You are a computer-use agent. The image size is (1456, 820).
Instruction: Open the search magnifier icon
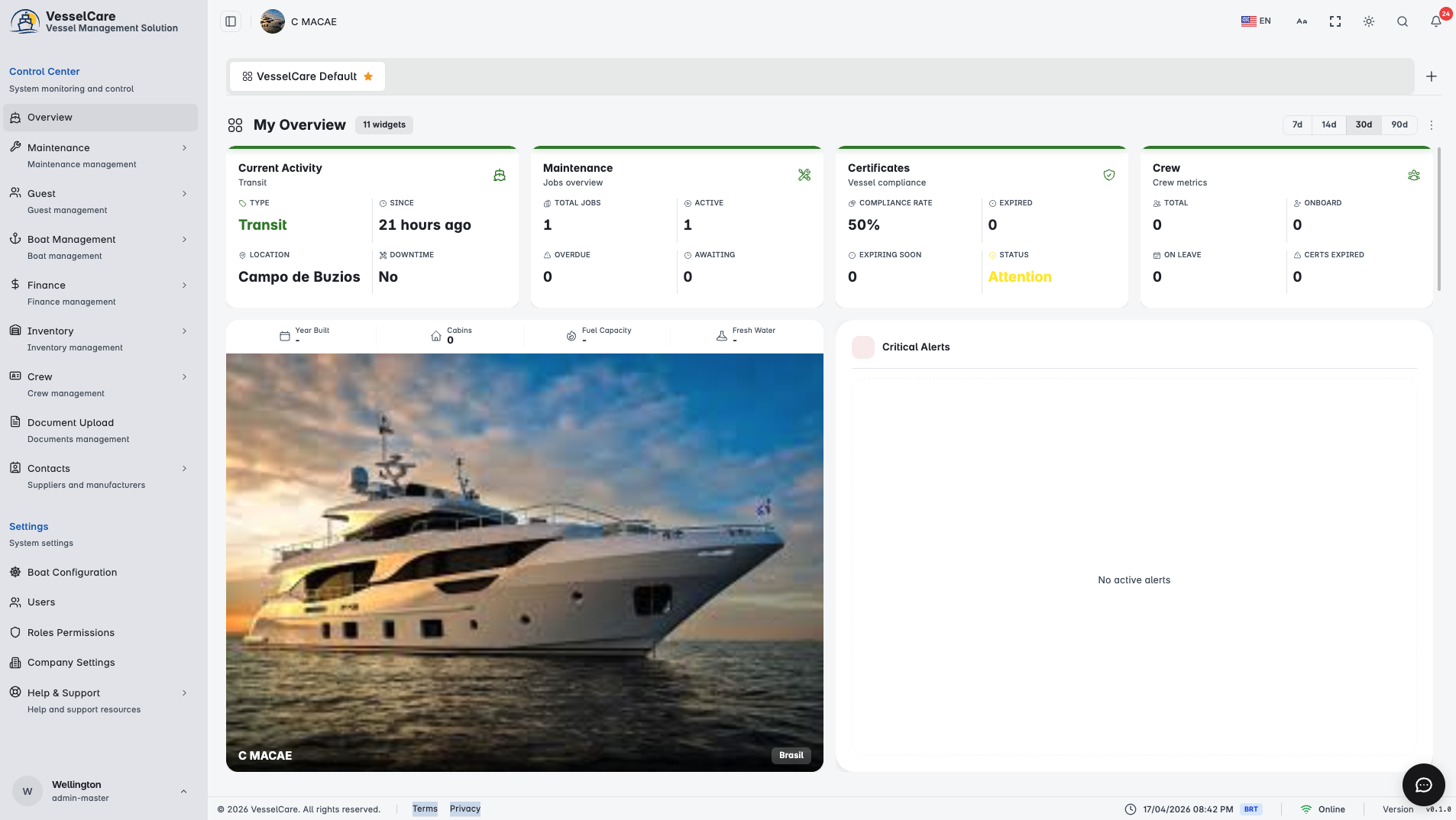coord(1403,21)
